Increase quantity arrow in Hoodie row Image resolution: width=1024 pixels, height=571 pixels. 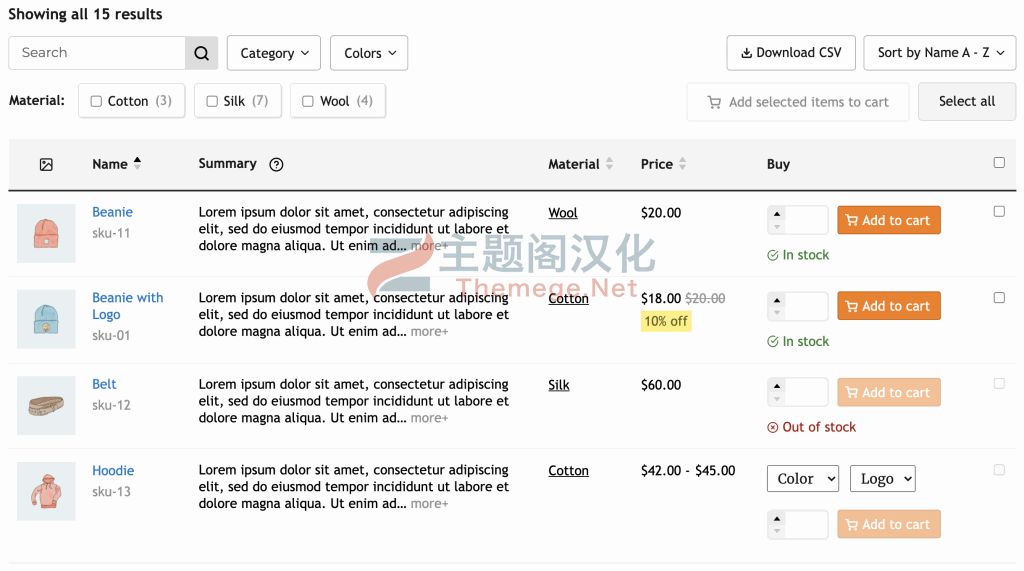click(x=776, y=519)
